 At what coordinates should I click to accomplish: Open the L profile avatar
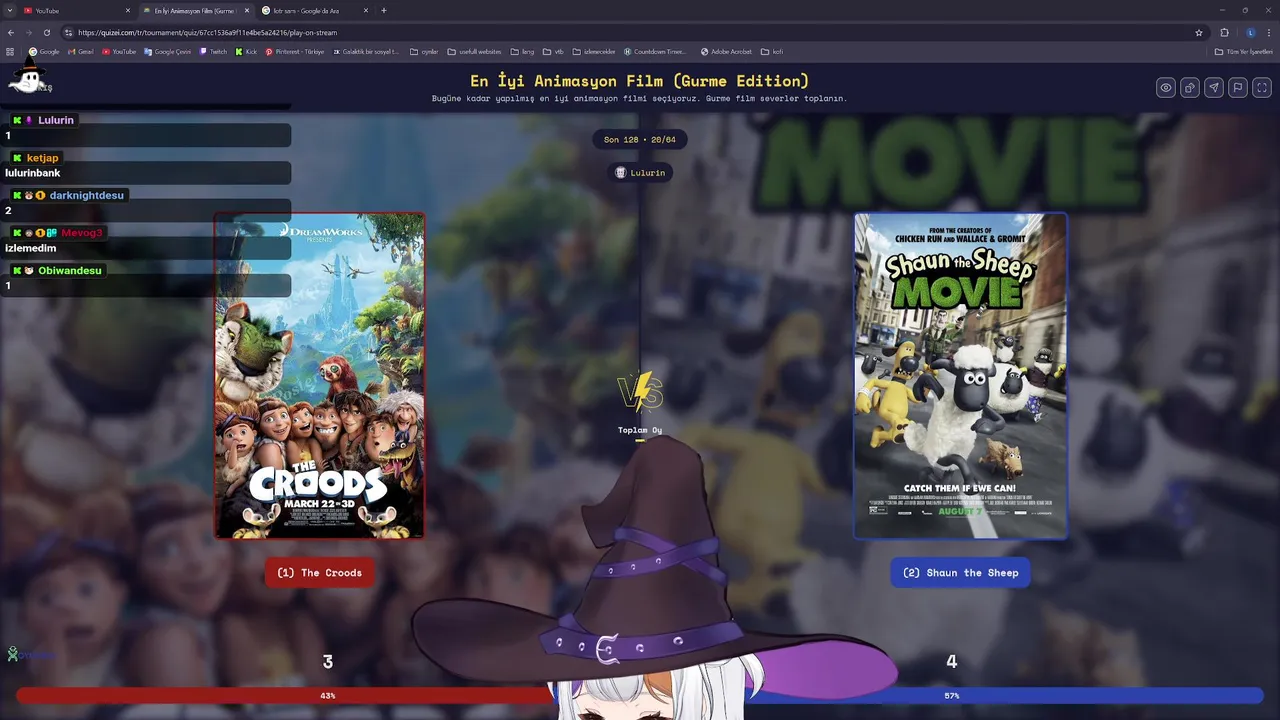tap(1250, 32)
